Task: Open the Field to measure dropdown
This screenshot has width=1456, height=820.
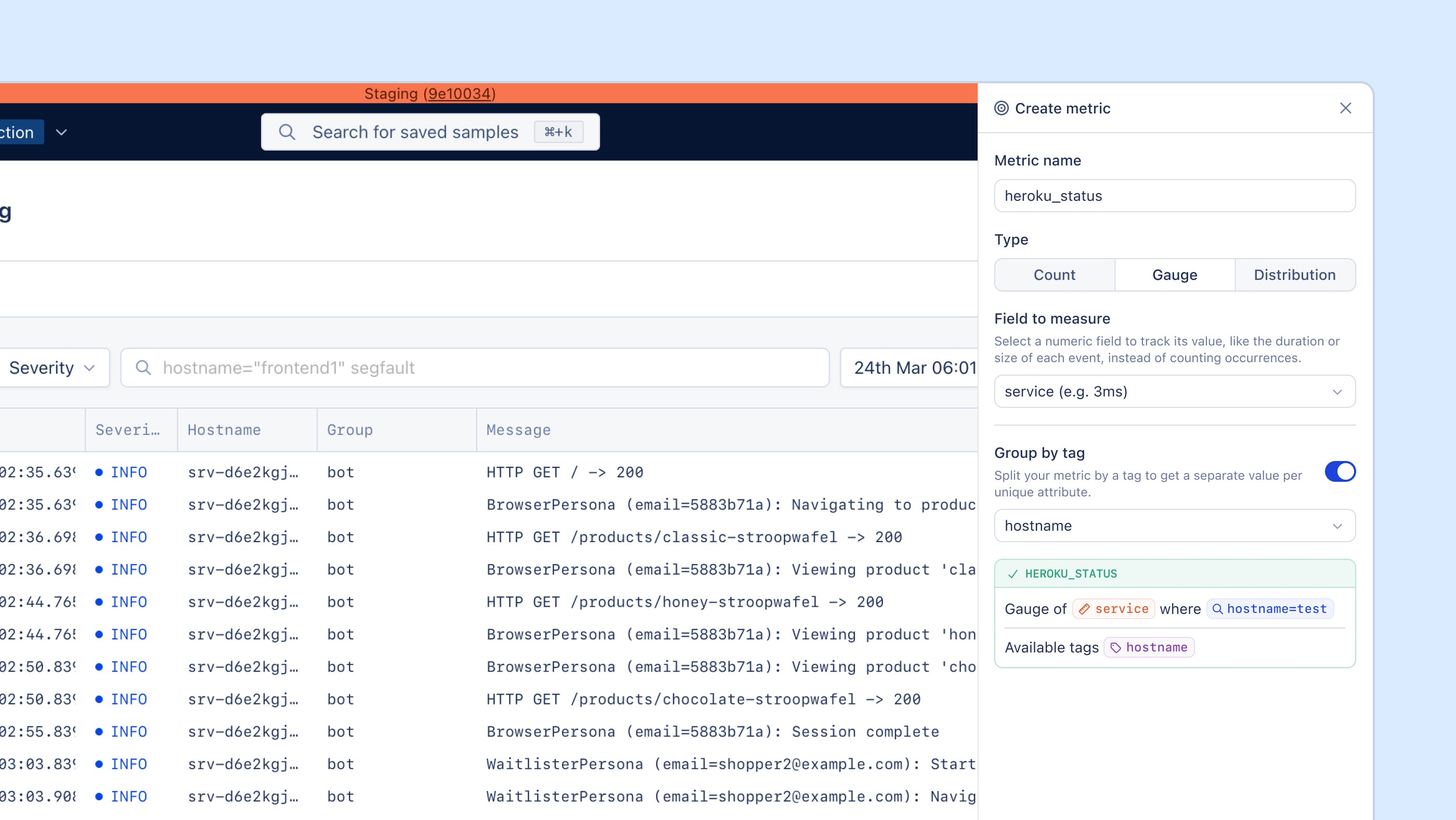Action: (1175, 391)
